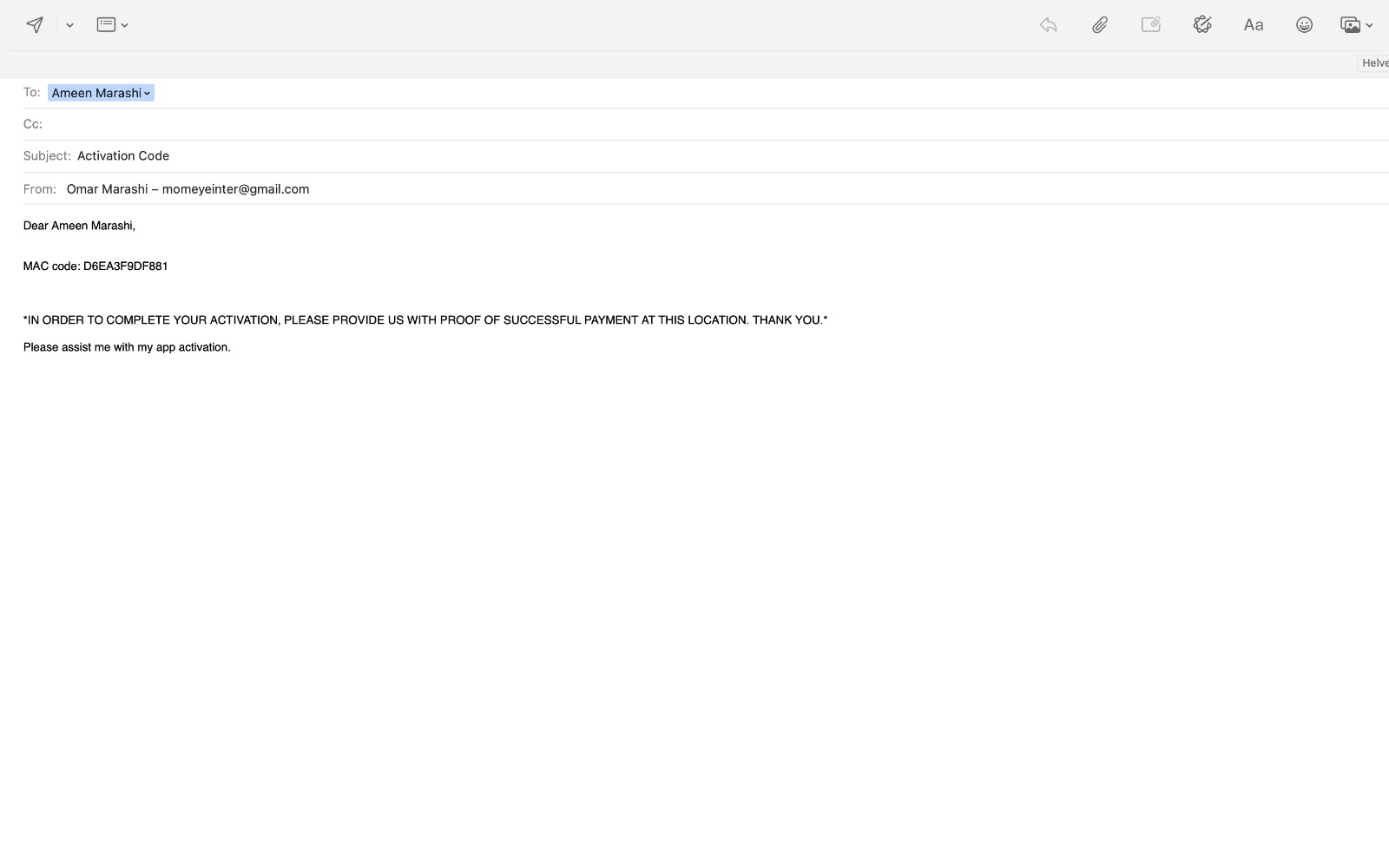
Task: Click the Markup icon in the toolbar
Action: (1150, 24)
